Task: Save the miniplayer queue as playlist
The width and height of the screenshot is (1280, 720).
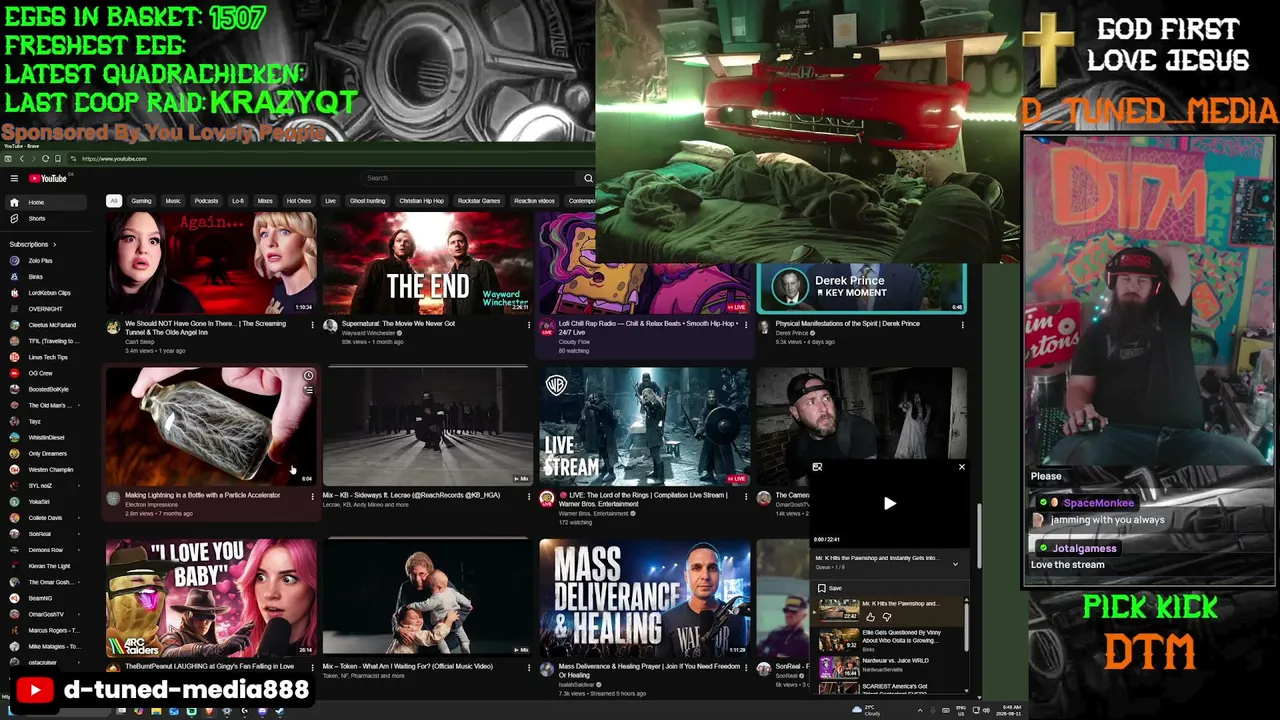Action: click(x=829, y=588)
